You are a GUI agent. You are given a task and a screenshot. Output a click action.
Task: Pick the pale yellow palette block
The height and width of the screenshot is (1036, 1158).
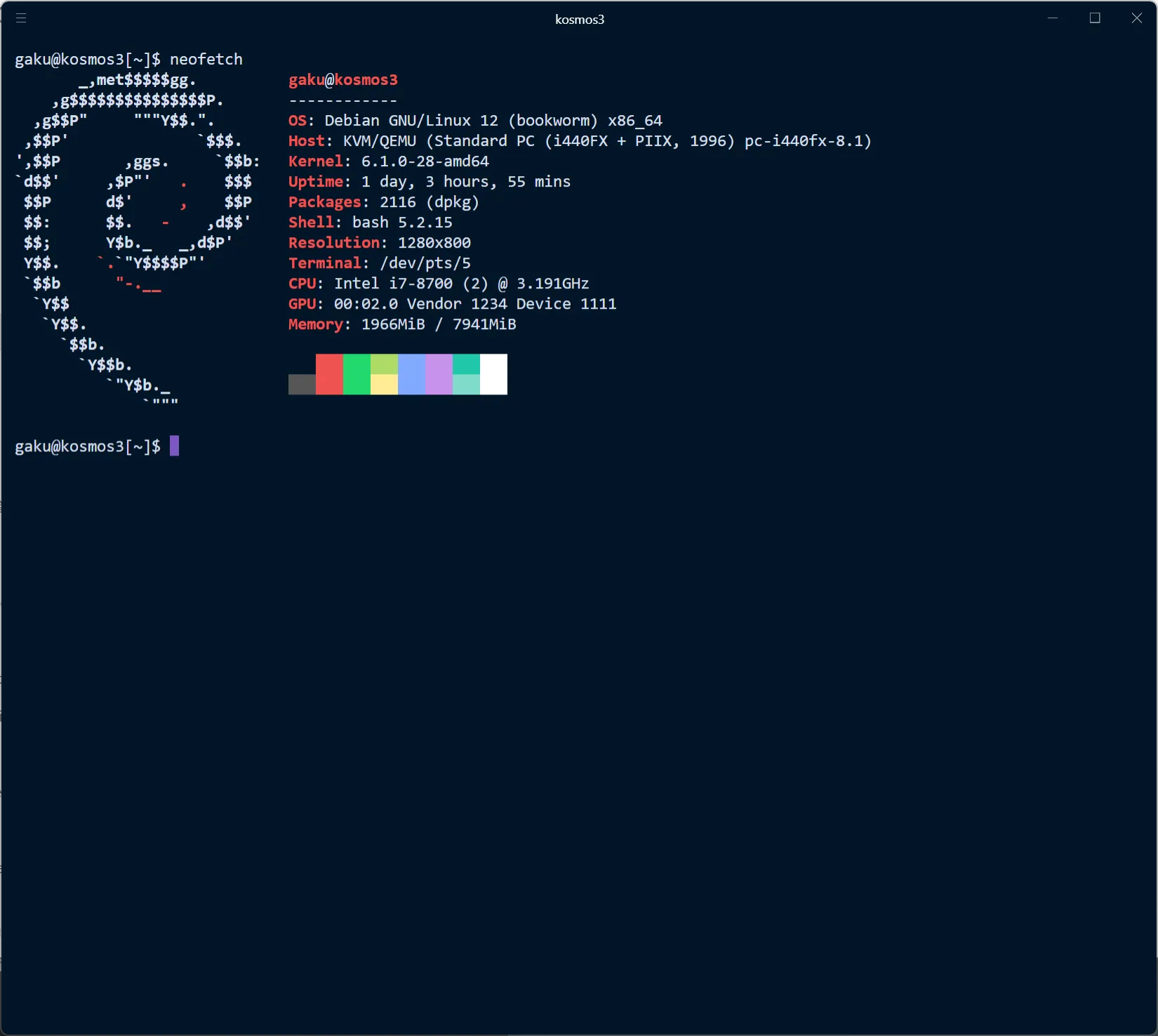click(384, 385)
